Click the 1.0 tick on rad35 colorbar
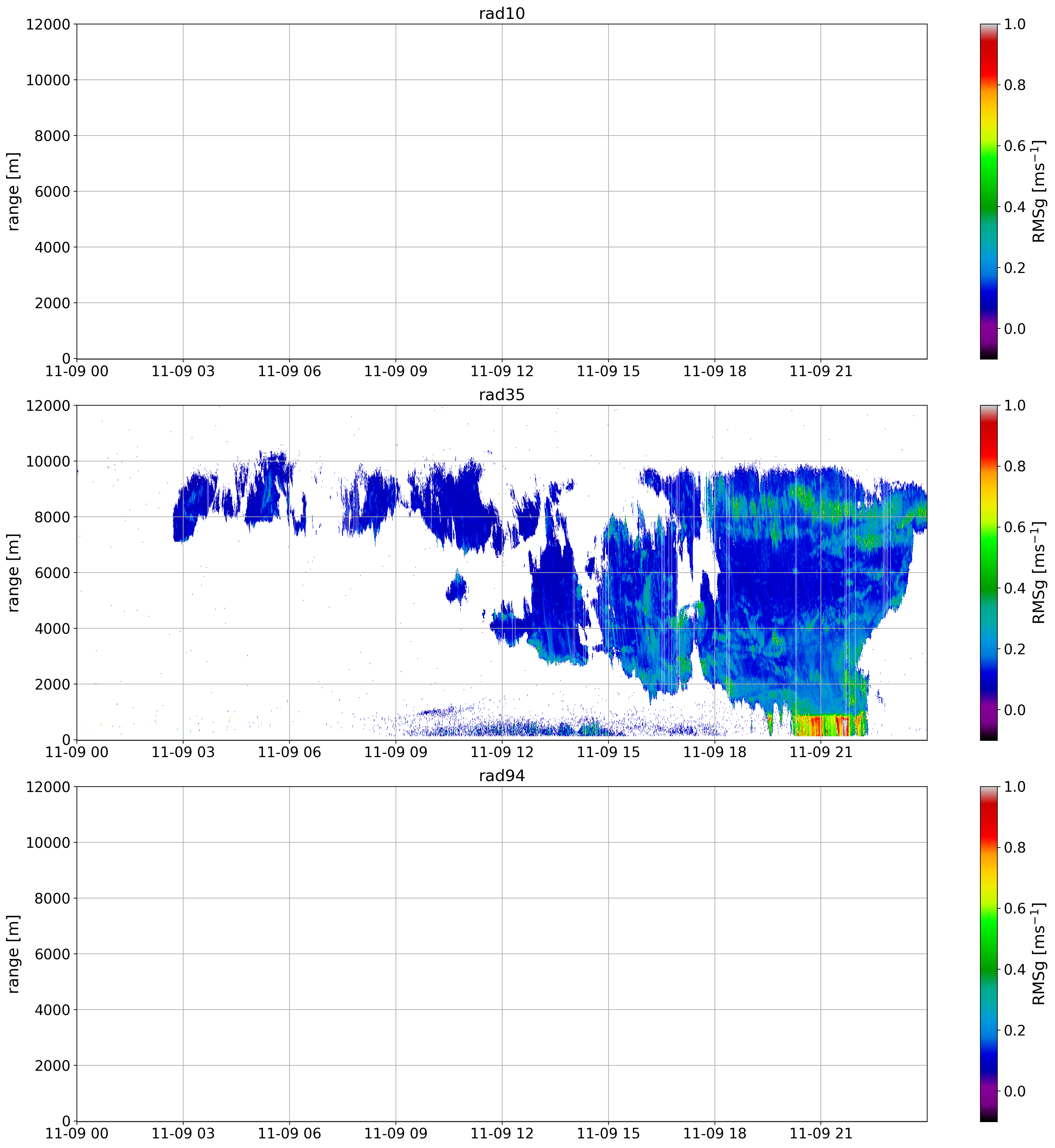 (x=1014, y=406)
